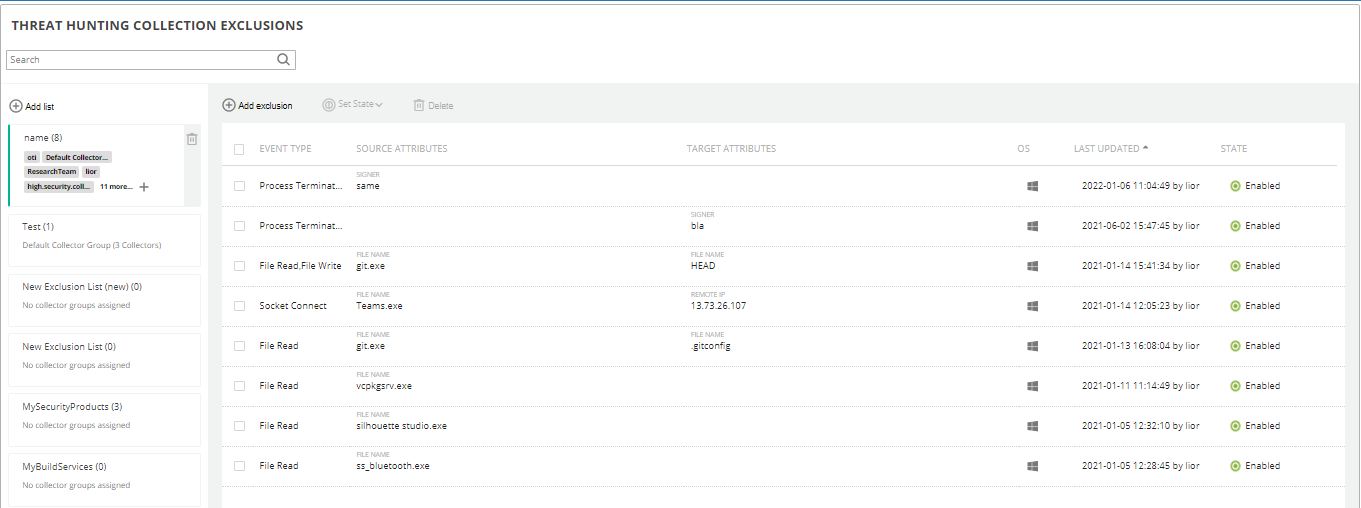Click the Add exclusion plus icon

pyautogui.click(x=229, y=105)
